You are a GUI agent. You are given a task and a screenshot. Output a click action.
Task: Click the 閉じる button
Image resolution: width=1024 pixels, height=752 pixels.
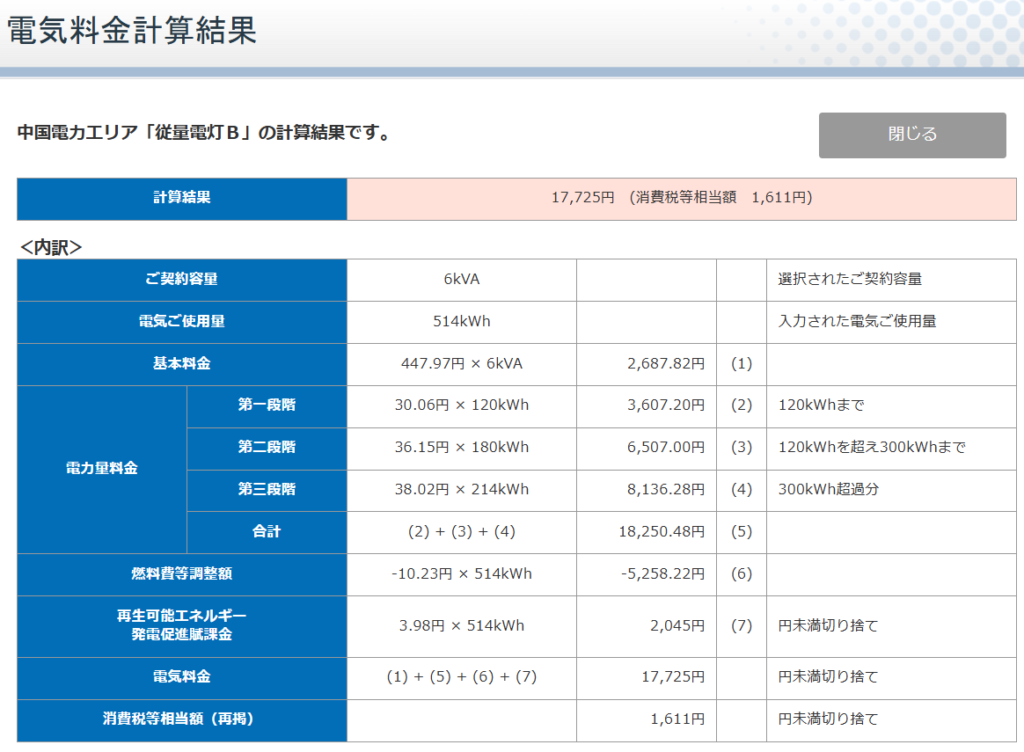click(x=911, y=135)
